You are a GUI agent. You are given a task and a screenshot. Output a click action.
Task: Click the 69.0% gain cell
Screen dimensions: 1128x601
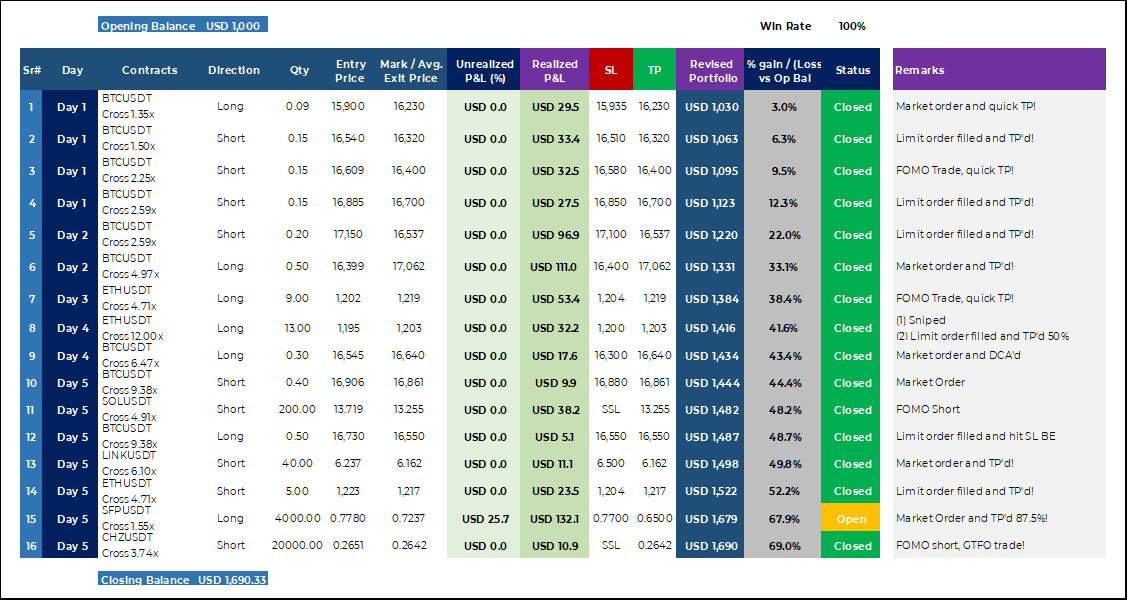[x=783, y=546]
